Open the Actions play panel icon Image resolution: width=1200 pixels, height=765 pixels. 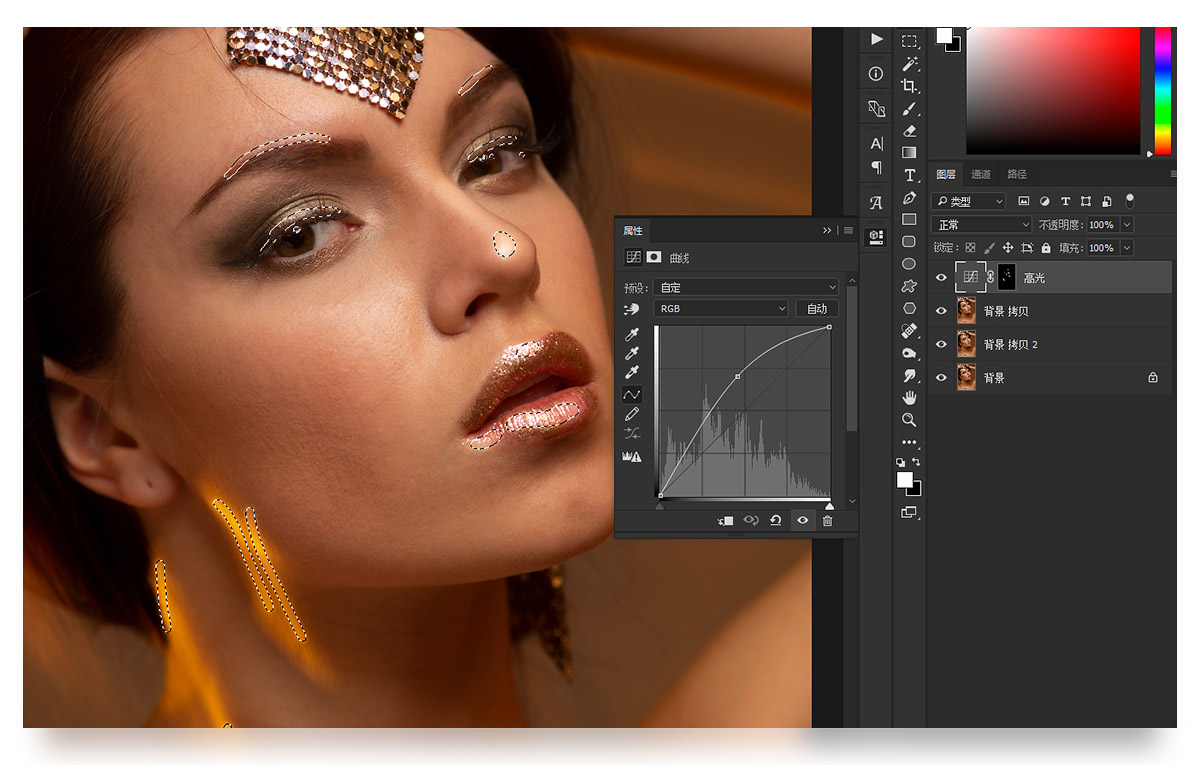pyautogui.click(x=877, y=39)
